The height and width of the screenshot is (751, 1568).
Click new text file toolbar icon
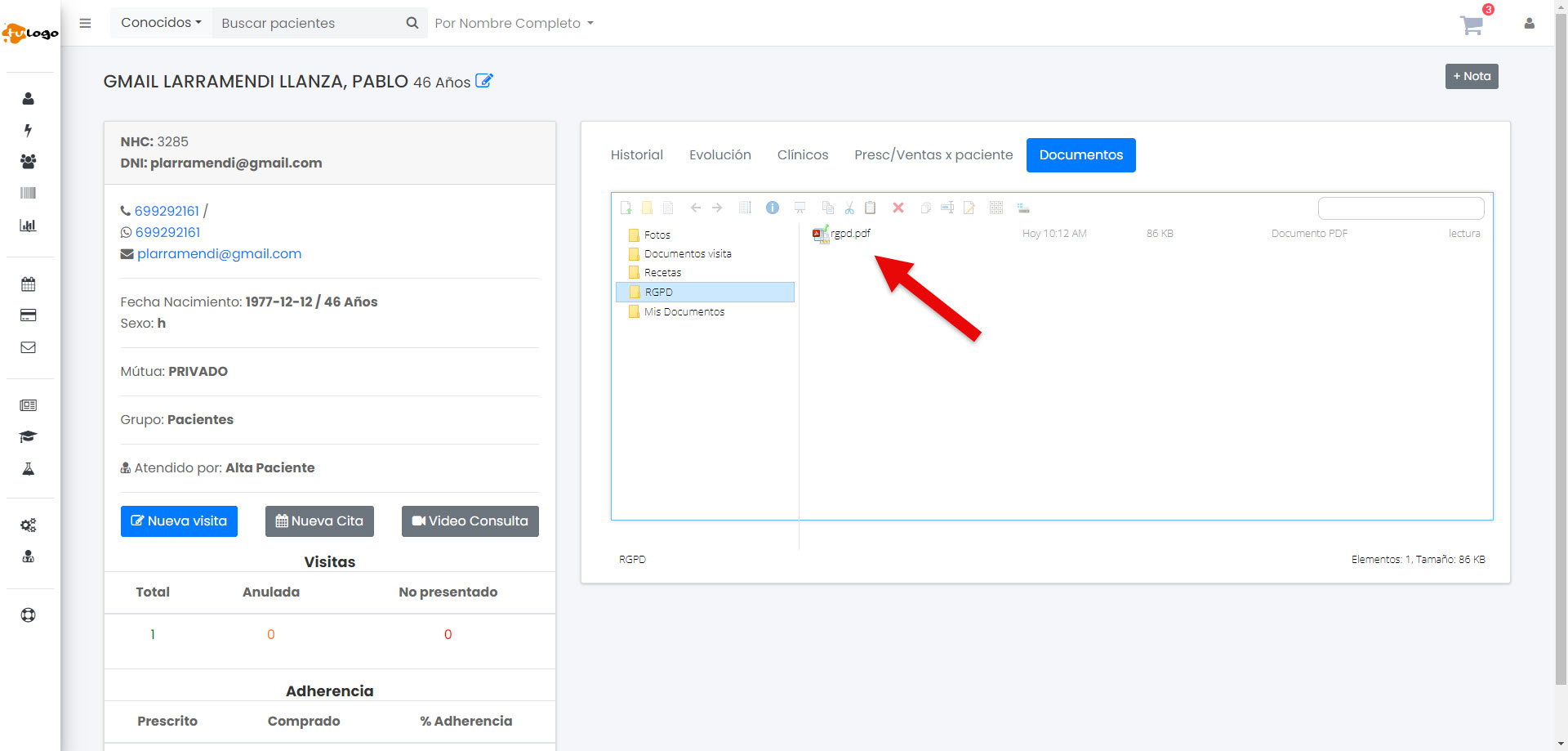(668, 208)
